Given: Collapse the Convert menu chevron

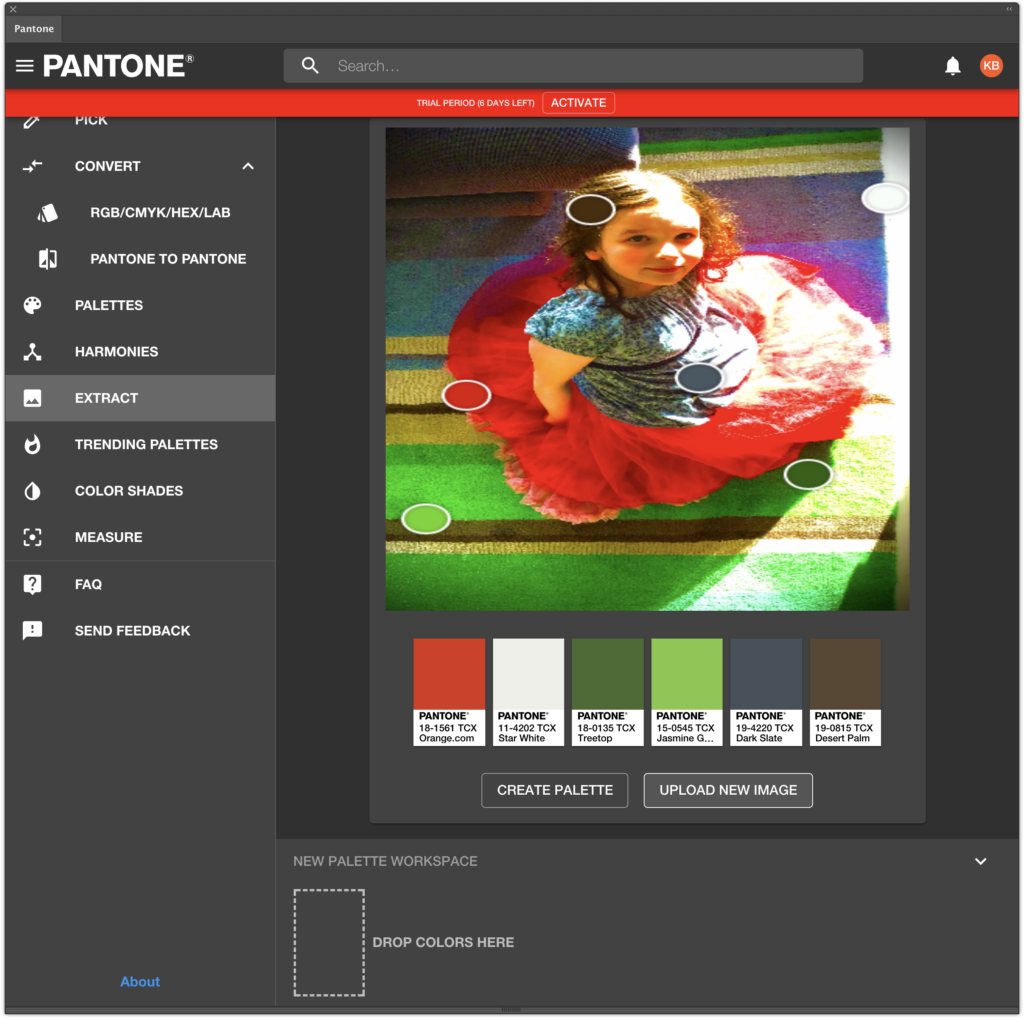Looking at the screenshot, I should [248, 167].
